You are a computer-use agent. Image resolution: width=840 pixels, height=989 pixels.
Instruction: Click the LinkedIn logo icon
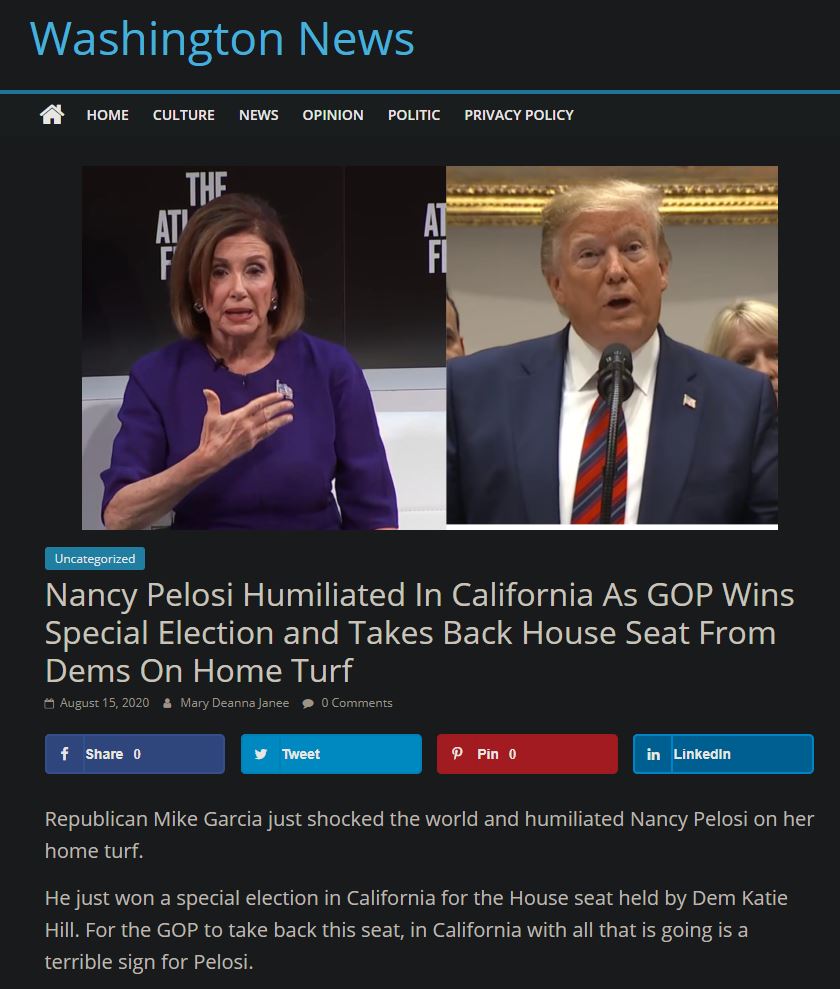pyautogui.click(x=653, y=754)
